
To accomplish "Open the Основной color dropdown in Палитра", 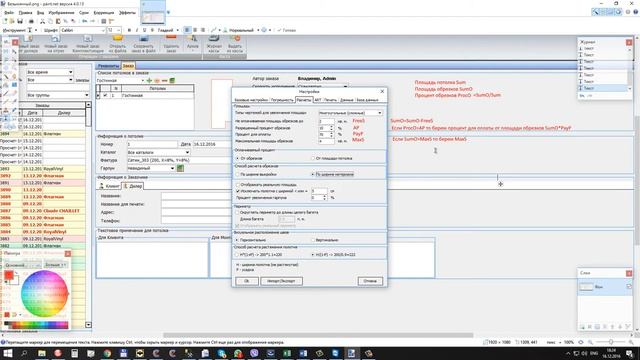I will coord(23,265).
